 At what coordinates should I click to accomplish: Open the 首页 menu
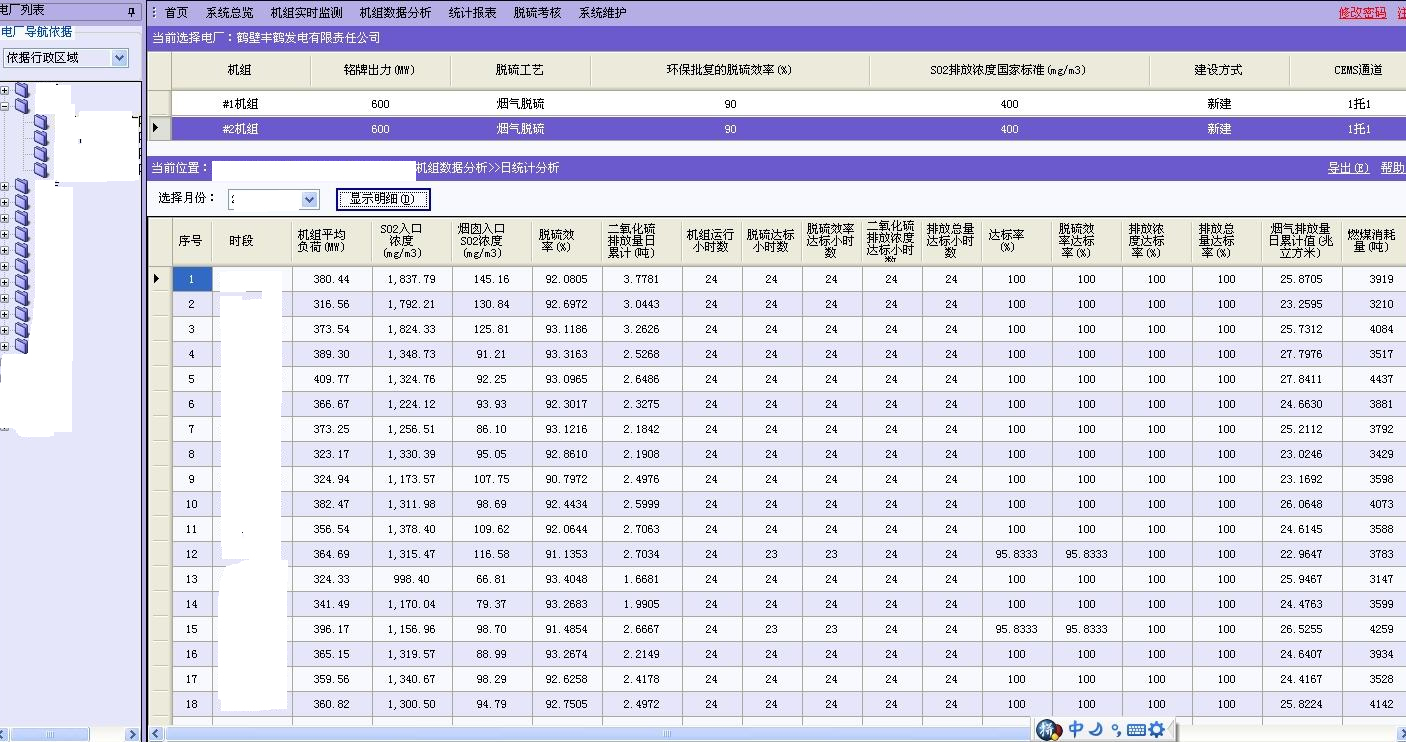(x=176, y=13)
